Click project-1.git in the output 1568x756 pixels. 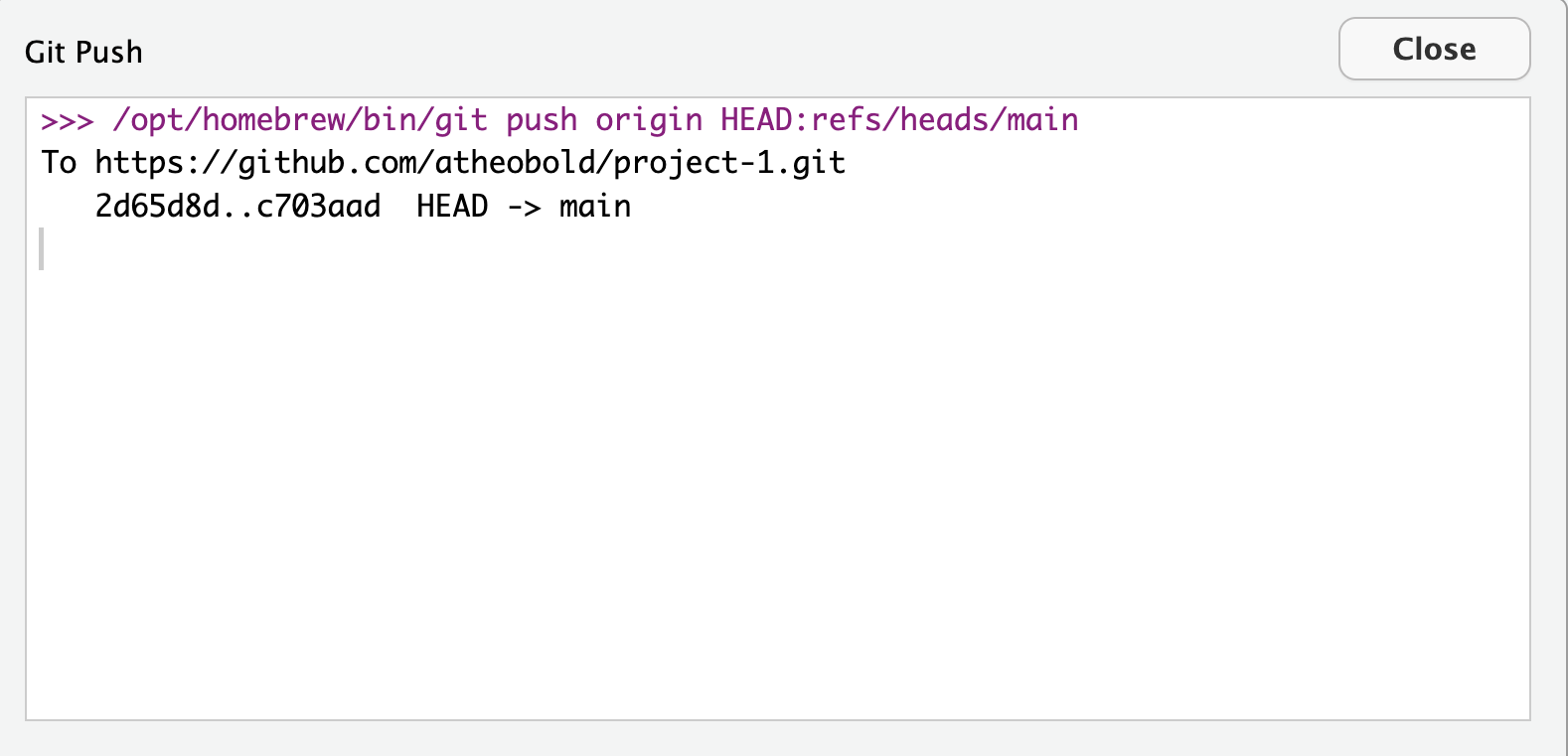pos(728,162)
